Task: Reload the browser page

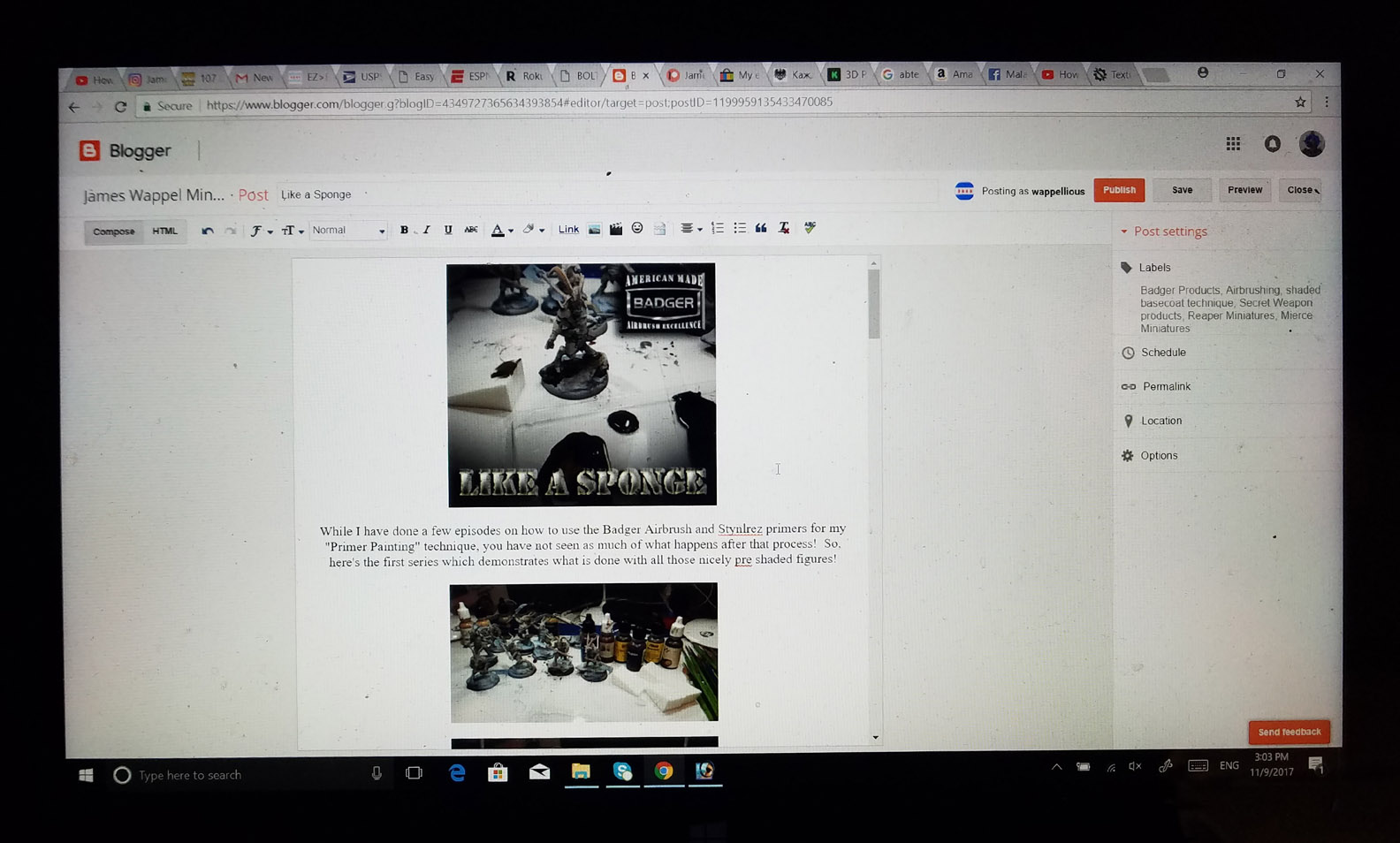Action: [x=120, y=107]
